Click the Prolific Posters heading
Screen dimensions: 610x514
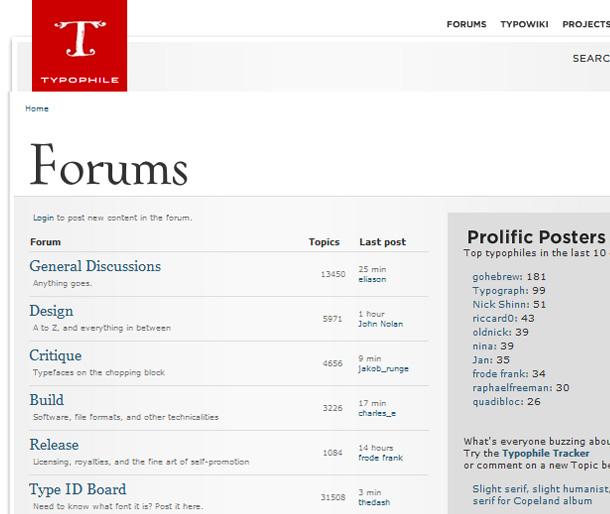pyautogui.click(x=536, y=237)
